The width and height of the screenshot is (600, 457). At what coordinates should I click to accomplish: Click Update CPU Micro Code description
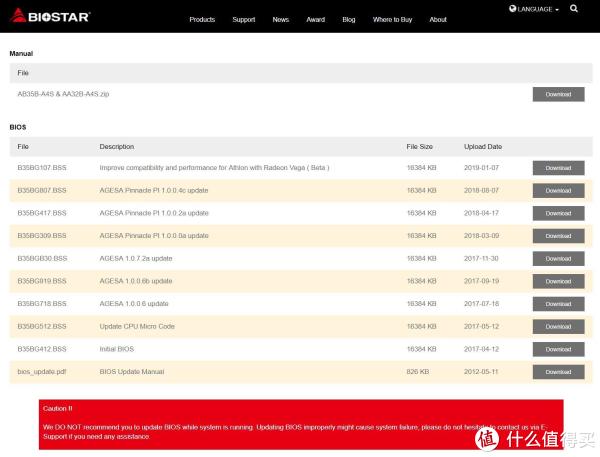click(x=137, y=326)
